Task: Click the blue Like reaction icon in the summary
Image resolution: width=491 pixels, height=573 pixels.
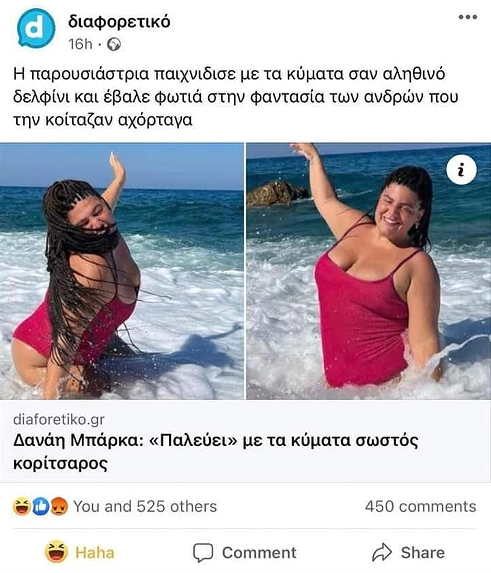Action: click(41, 506)
